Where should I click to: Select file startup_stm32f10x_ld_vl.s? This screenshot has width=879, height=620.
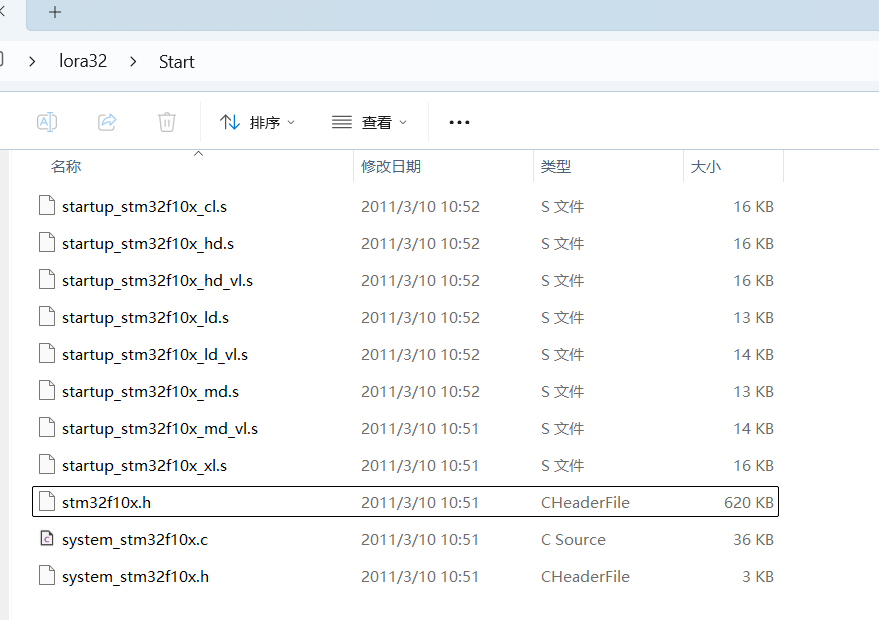405,354
